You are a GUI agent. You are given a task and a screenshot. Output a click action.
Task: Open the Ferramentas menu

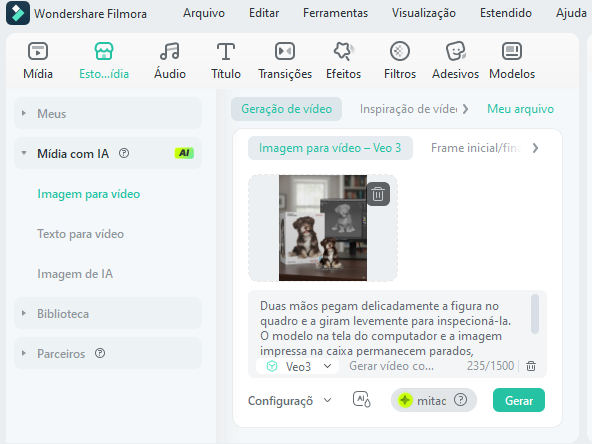point(335,13)
